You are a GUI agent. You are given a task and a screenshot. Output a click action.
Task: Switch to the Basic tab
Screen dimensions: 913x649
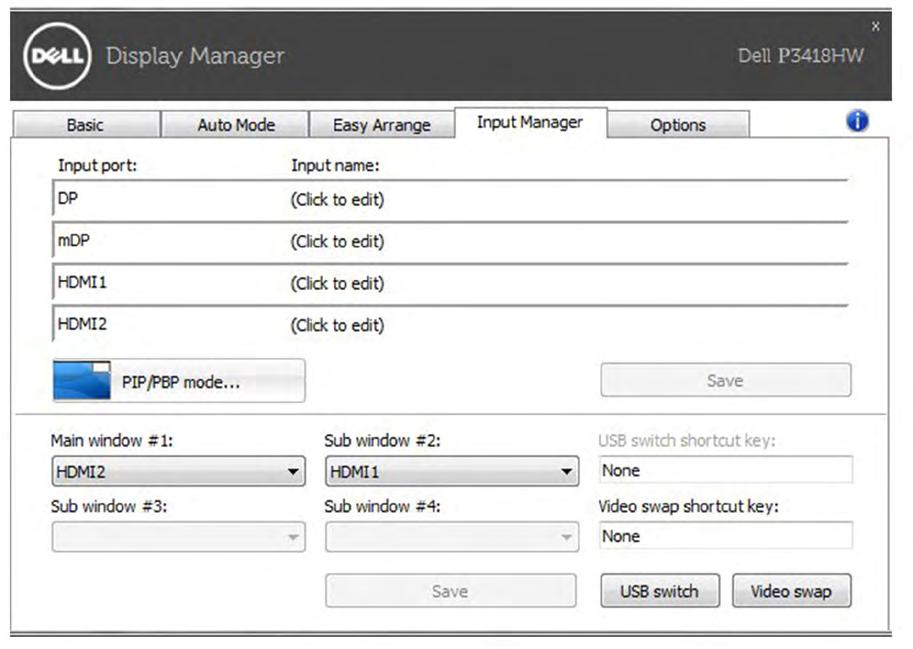[86, 125]
